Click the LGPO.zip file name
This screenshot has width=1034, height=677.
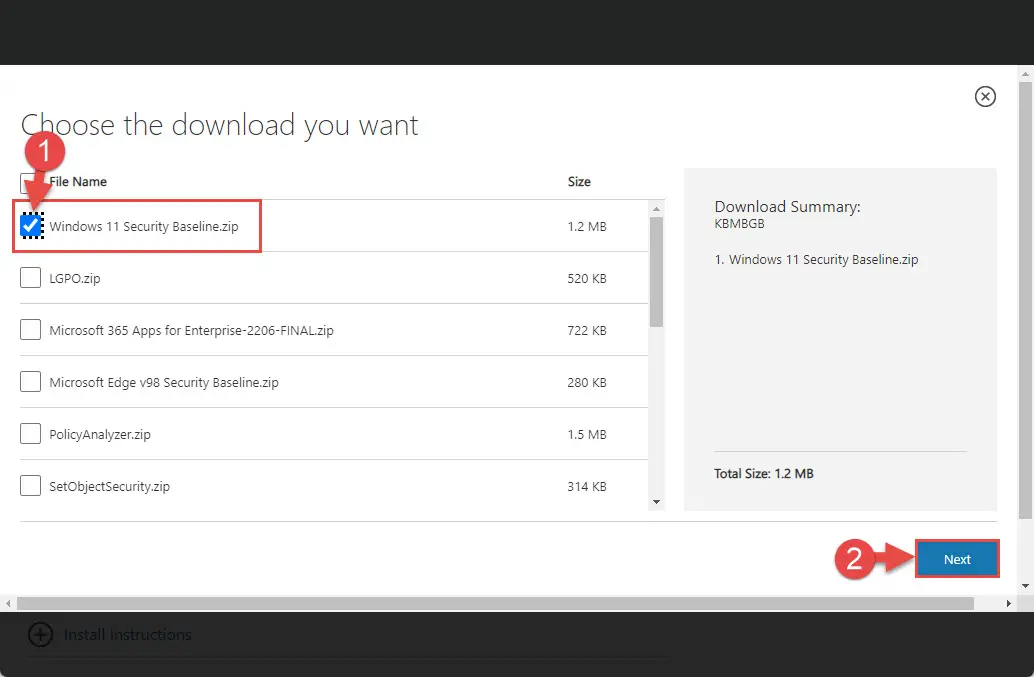pyautogui.click(x=75, y=278)
